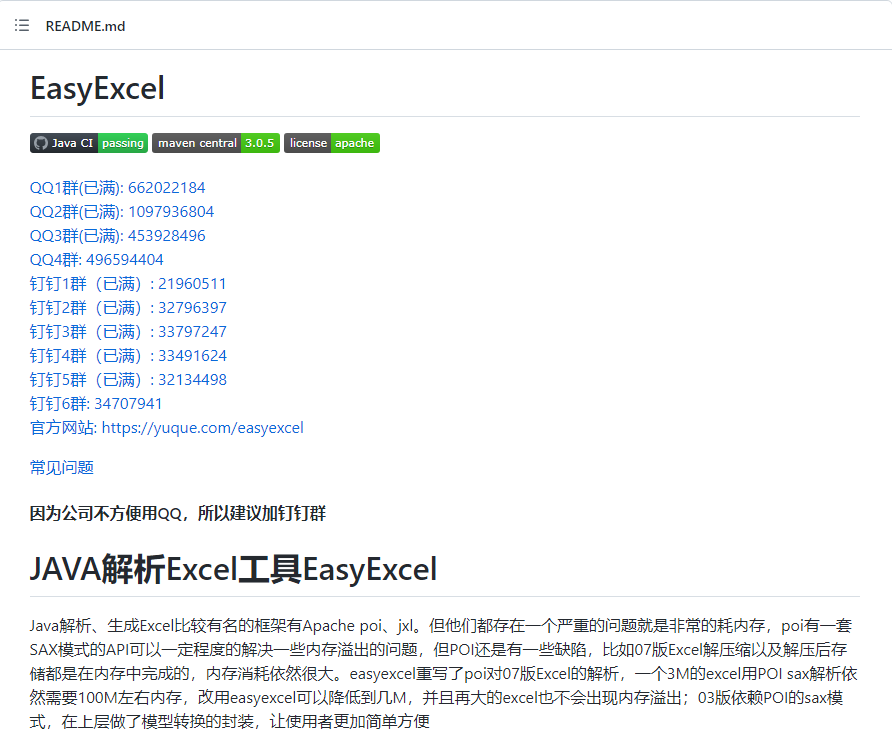Open the 官方网站 yuque.com/easyexcel link

coord(203,427)
